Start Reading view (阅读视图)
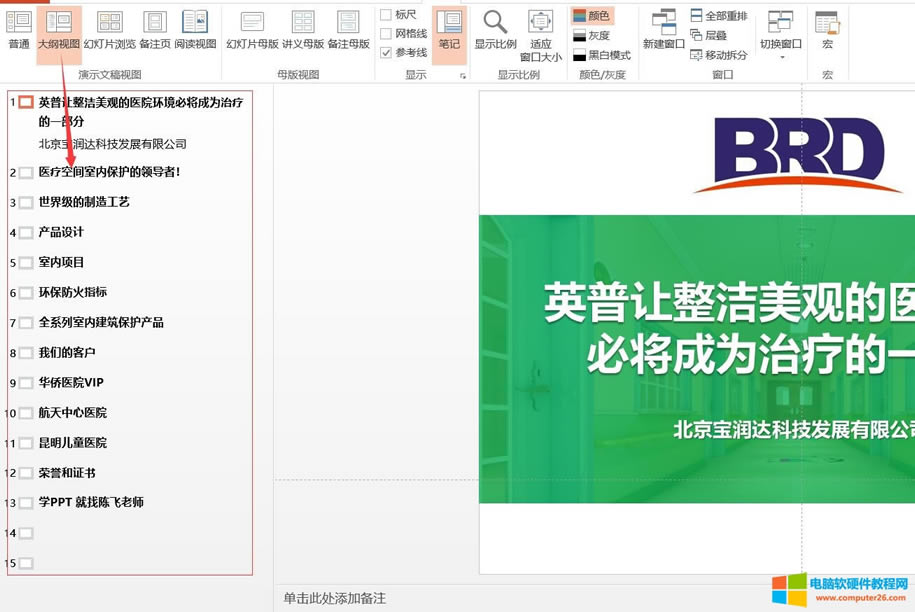This screenshot has height=612, width=915. coord(196,28)
